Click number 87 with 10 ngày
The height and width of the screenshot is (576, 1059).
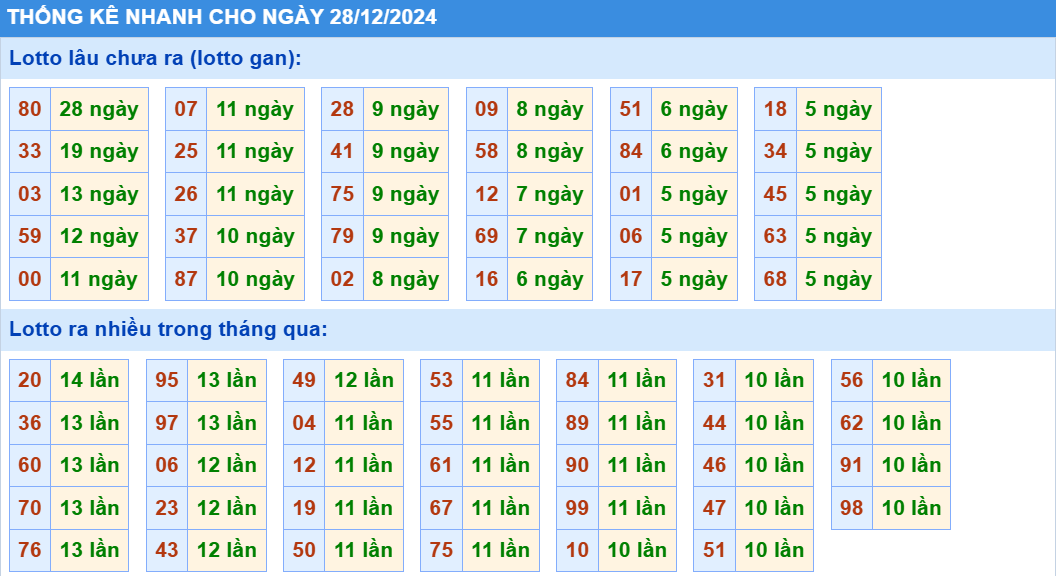186,279
